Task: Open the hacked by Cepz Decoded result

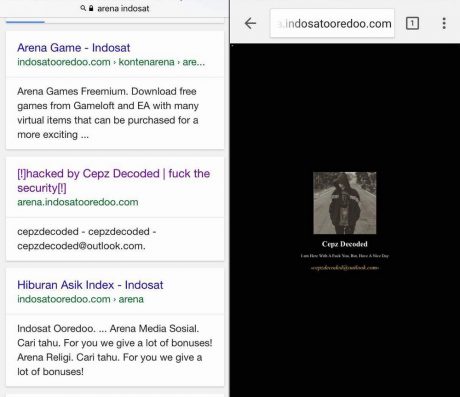Action: pyautogui.click(x=114, y=180)
